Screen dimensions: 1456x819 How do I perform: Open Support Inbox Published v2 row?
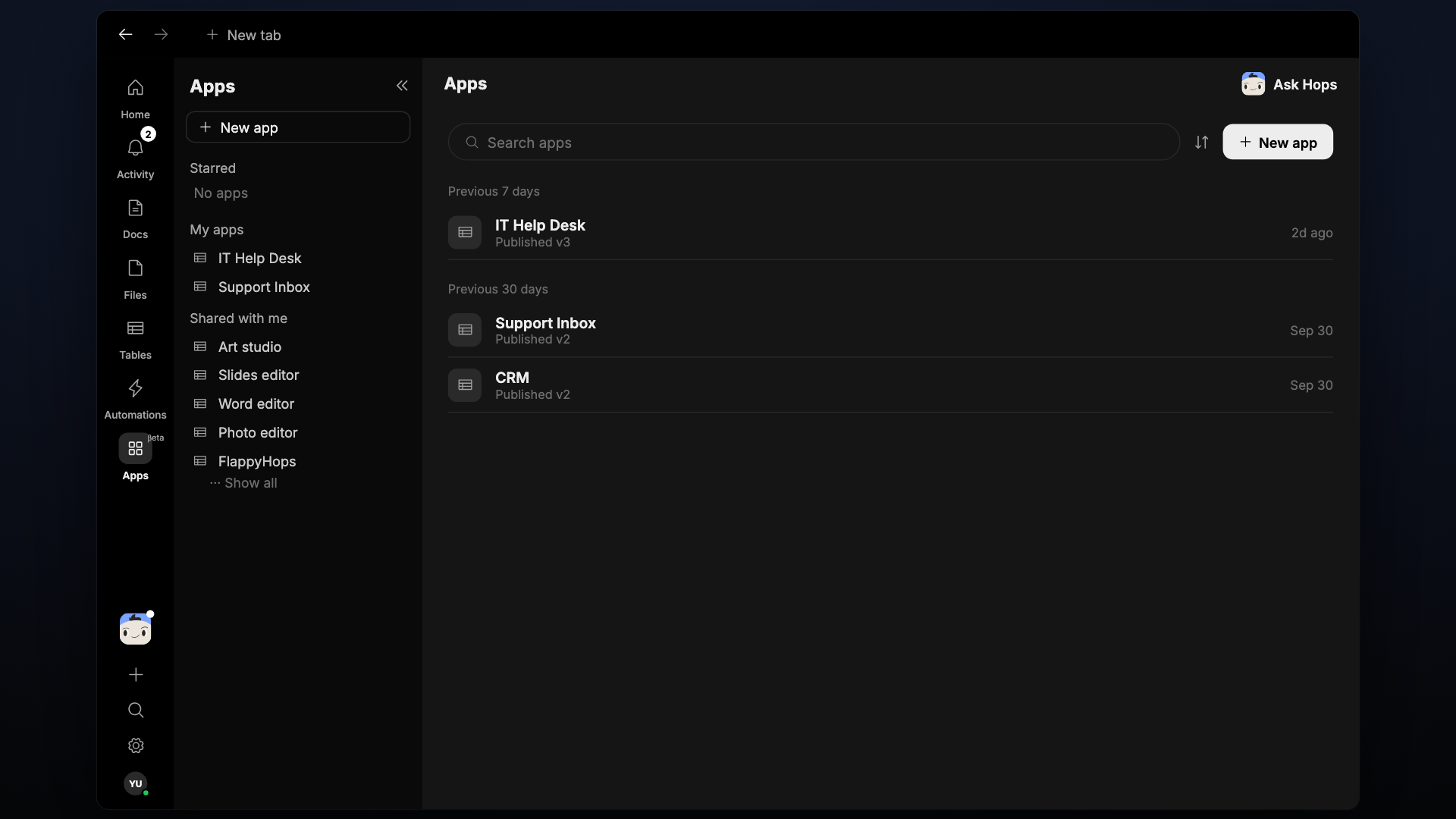890,330
